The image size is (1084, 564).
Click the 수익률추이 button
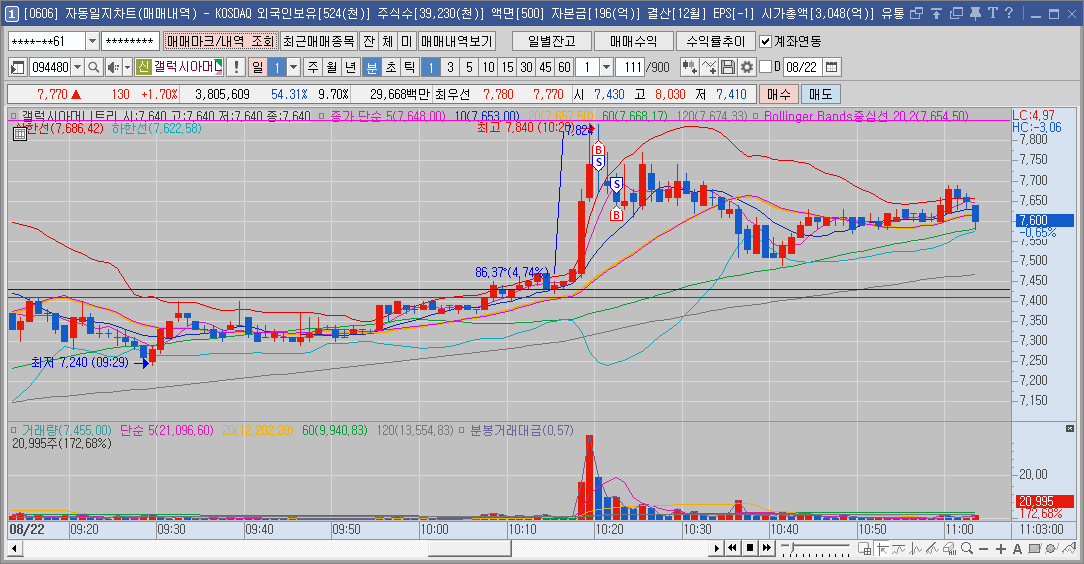coord(716,41)
